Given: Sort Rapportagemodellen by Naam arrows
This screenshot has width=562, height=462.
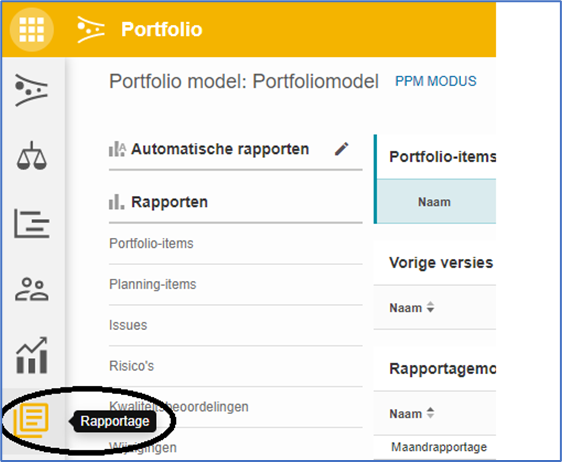Looking at the screenshot, I should click(430, 413).
